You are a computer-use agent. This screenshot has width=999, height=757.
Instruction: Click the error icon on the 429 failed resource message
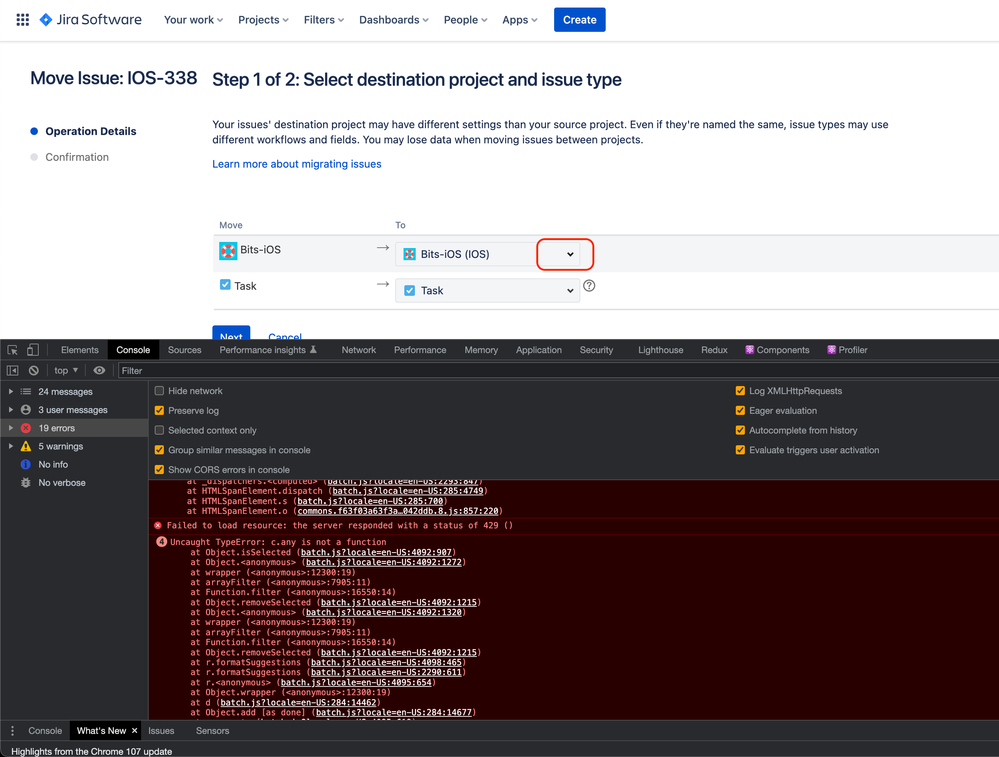tap(158, 526)
